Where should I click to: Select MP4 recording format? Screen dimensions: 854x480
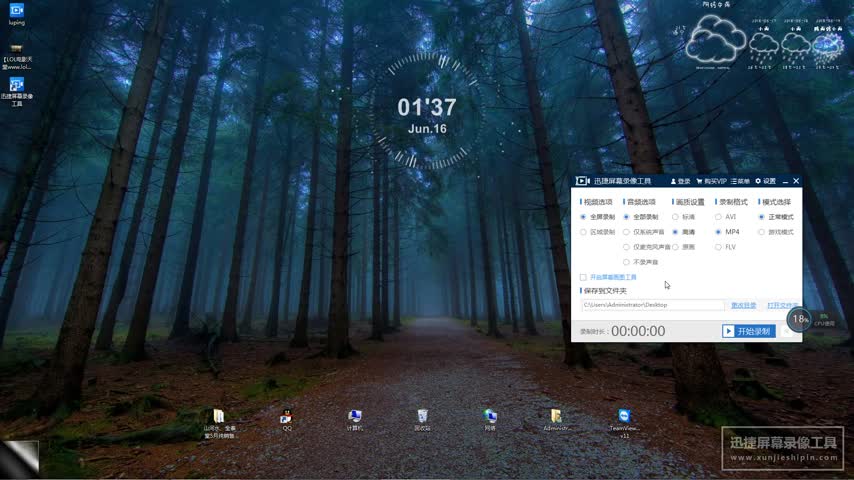727,232
